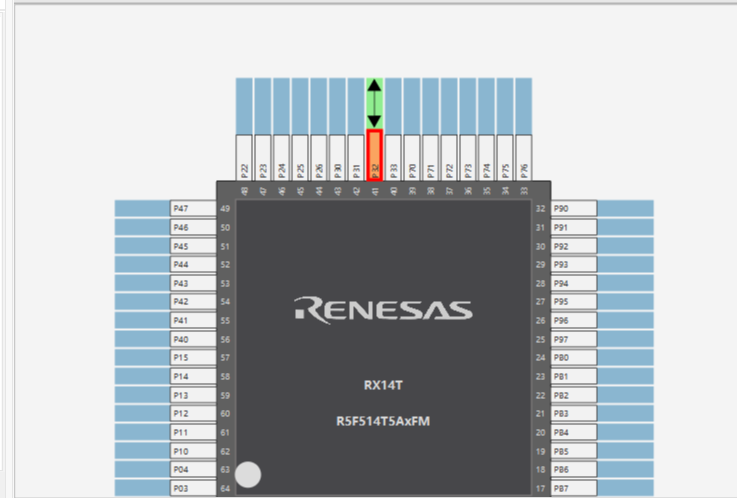Pick pin PB4

tap(574, 432)
